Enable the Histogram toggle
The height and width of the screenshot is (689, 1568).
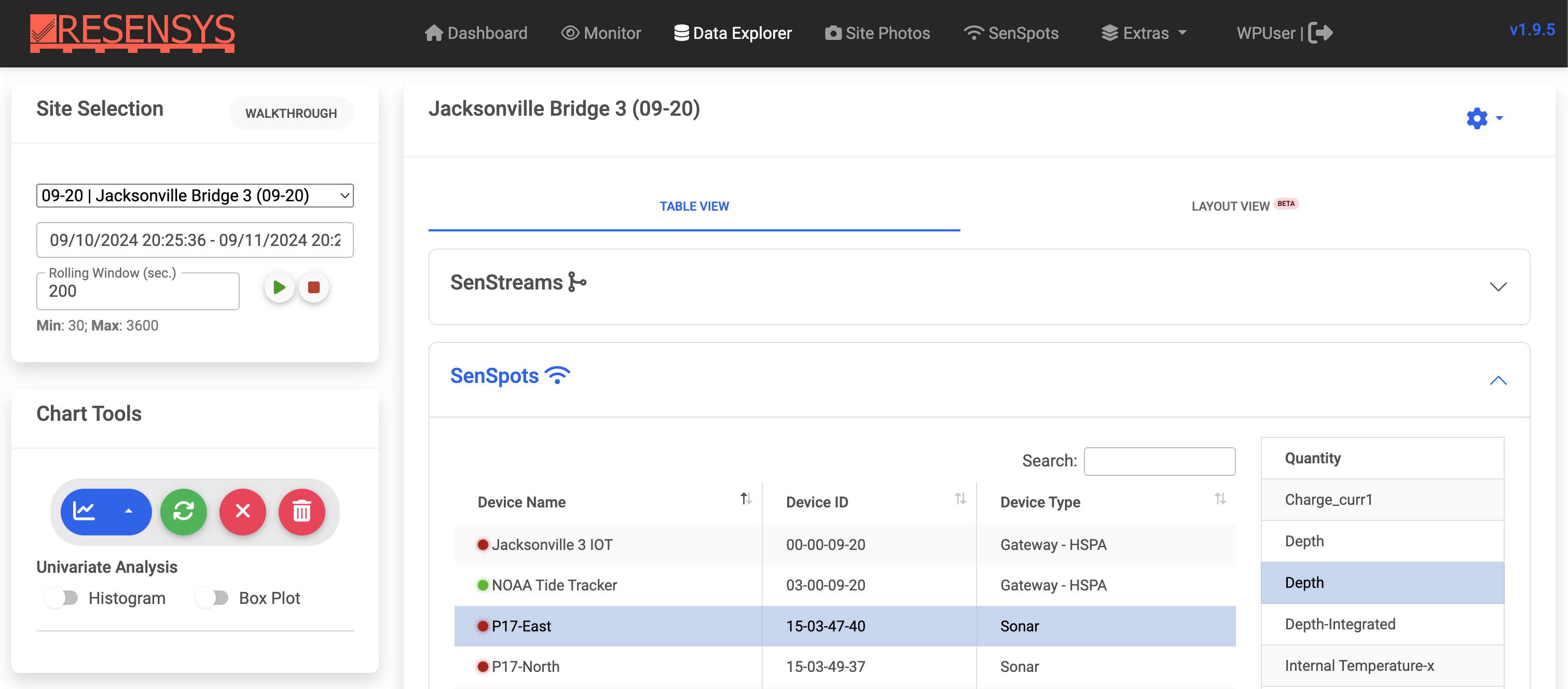tap(62, 598)
